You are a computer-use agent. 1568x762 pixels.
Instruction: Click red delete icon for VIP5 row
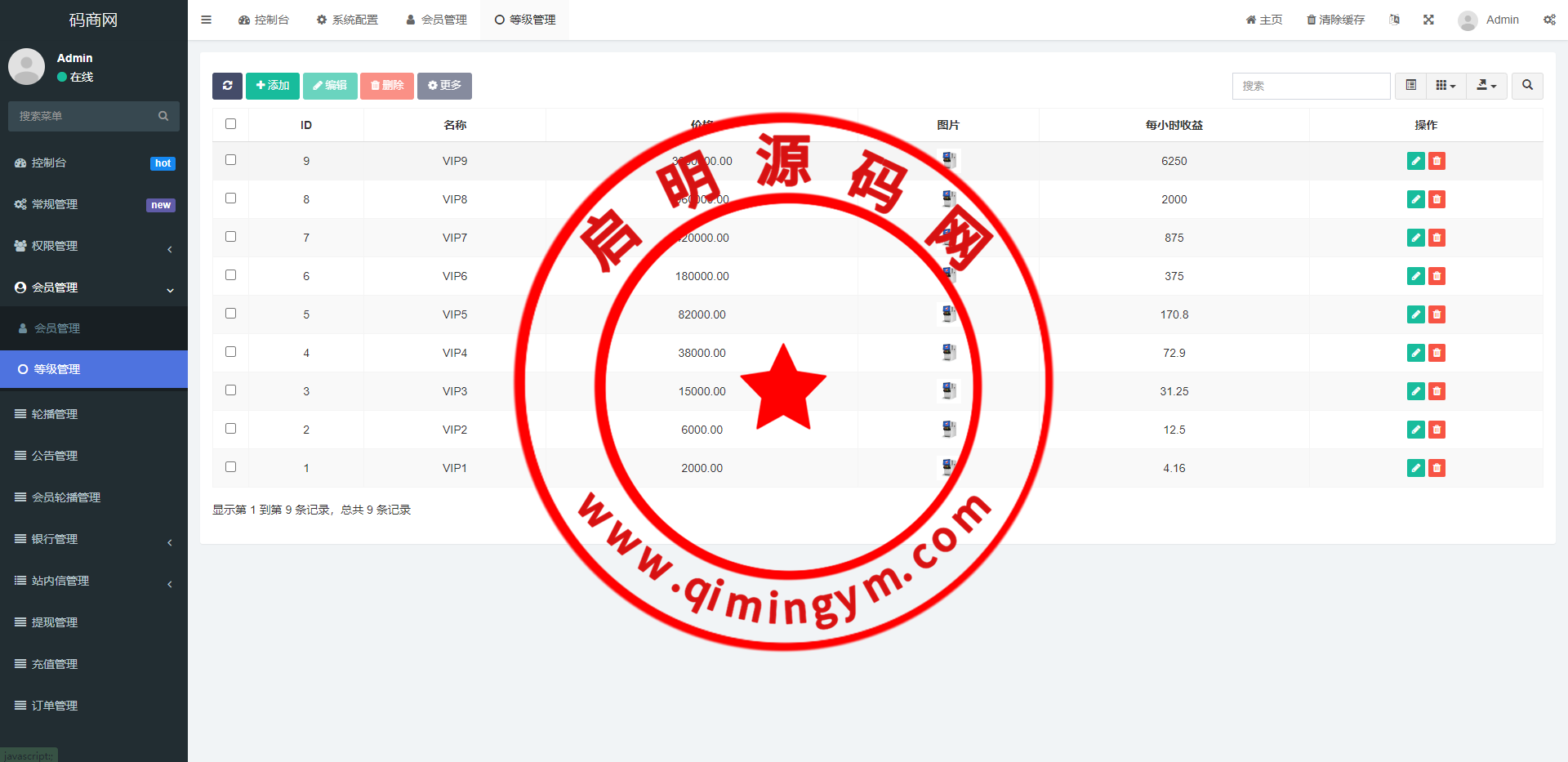[1437, 314]
